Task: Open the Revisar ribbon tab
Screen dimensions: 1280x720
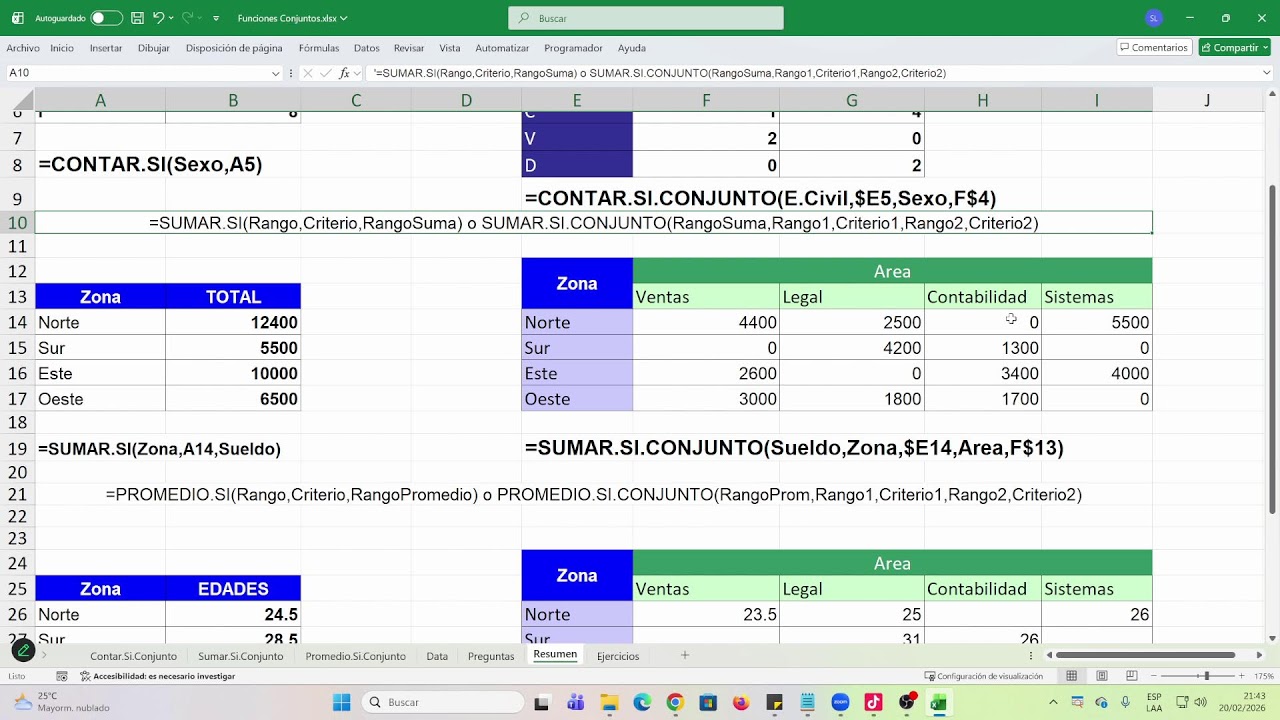Action: 409,48
